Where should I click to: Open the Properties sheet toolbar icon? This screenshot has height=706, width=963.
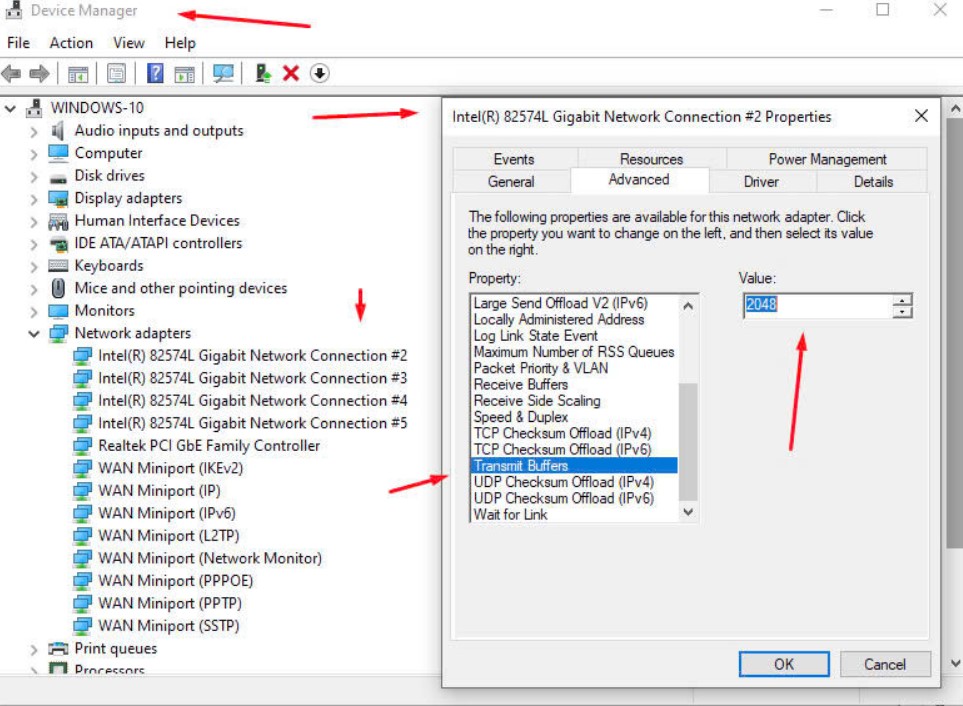click(x=116, y=74)
